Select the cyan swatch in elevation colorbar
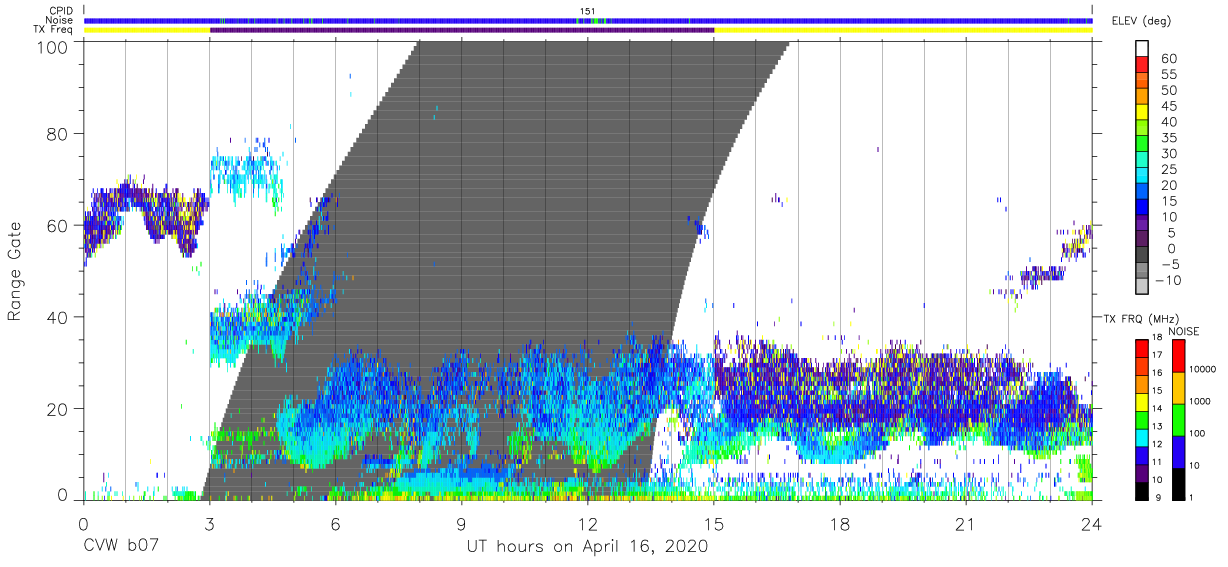1228x567 pixels. [x=1142, y=175]
